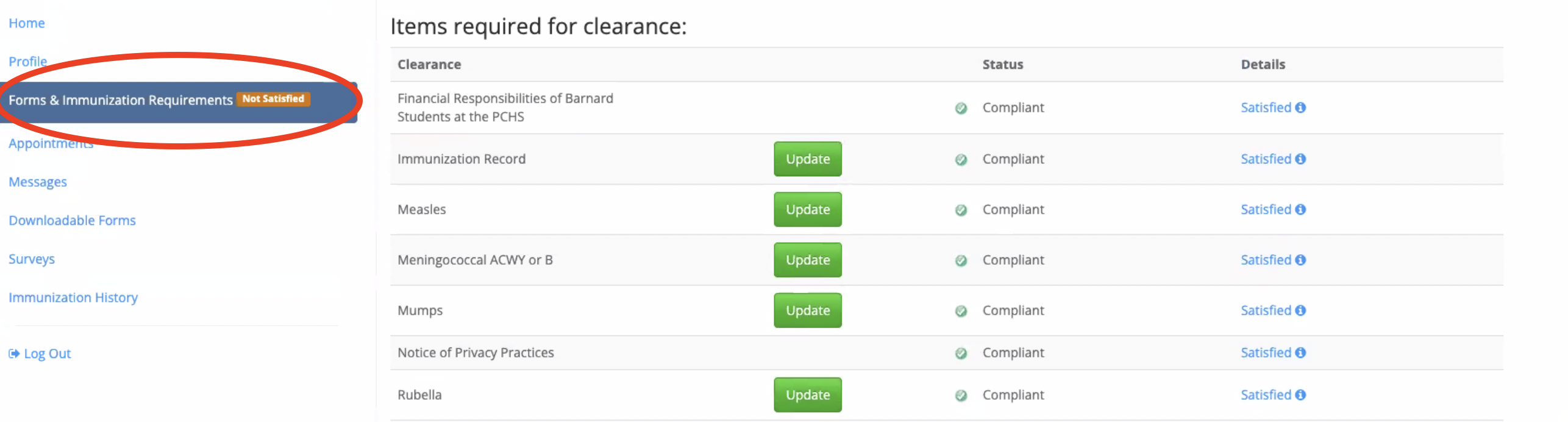Click the info icon for Notice of Privacy Practices
This screenshot has width=1568, height=422.
pyautogui.click(x=1300, y=353)
